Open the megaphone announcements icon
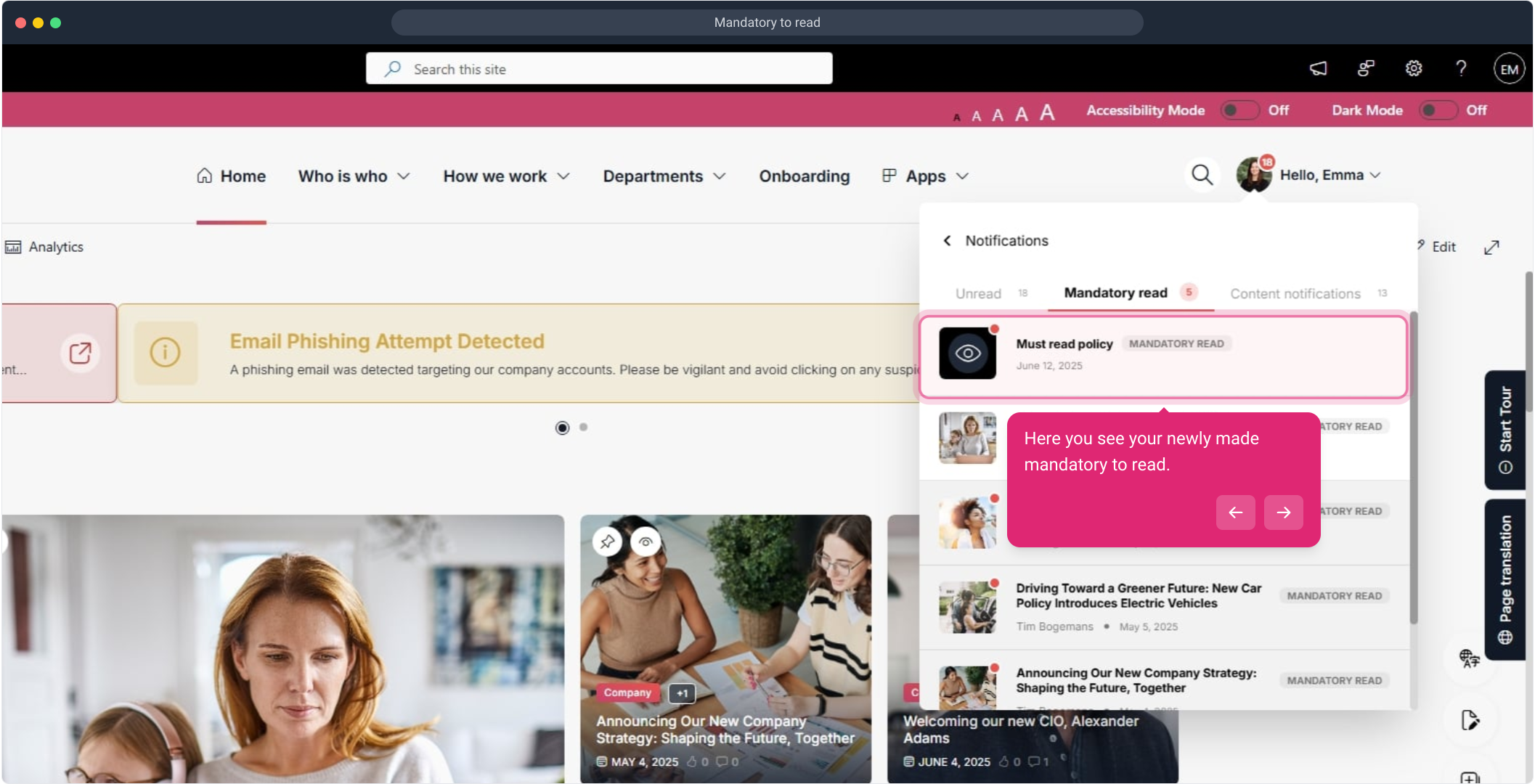This screenshot has height=784, width=1535. tap(1318, 68)
